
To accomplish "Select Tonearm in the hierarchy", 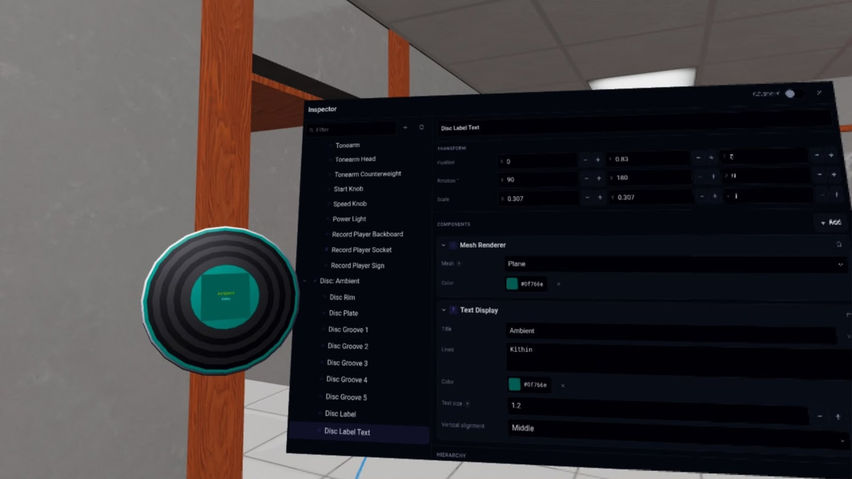I will coord(348,146).
